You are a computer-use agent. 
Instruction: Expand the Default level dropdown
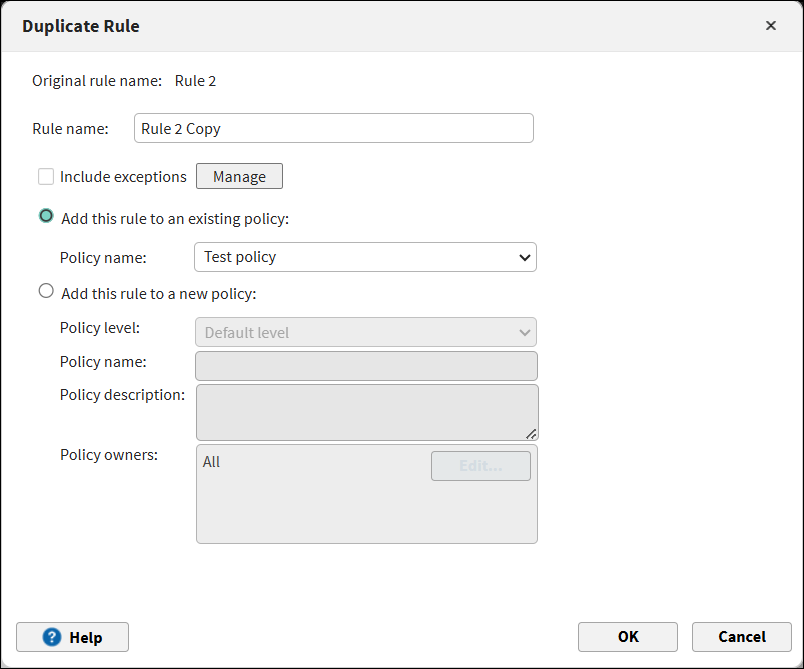click(x=364, y=332)
